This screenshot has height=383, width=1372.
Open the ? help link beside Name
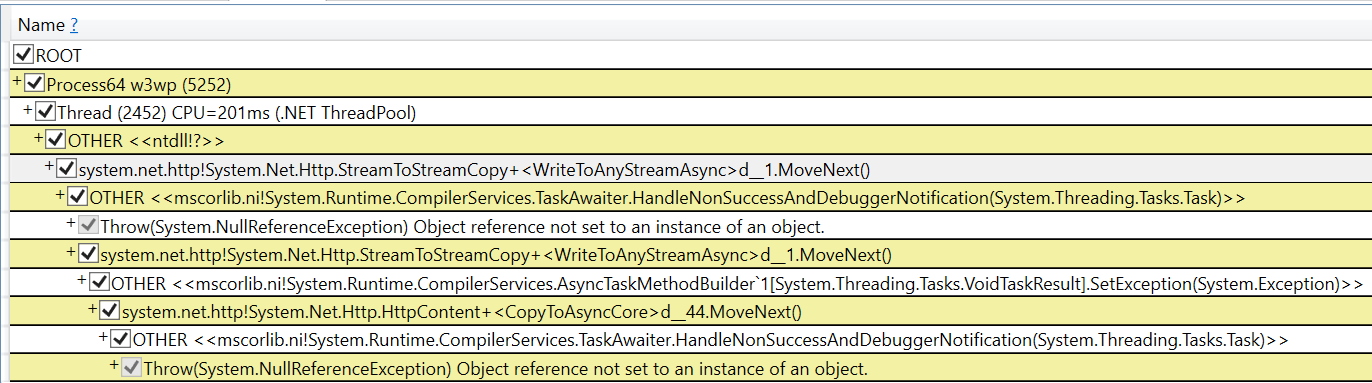[74, 26]
